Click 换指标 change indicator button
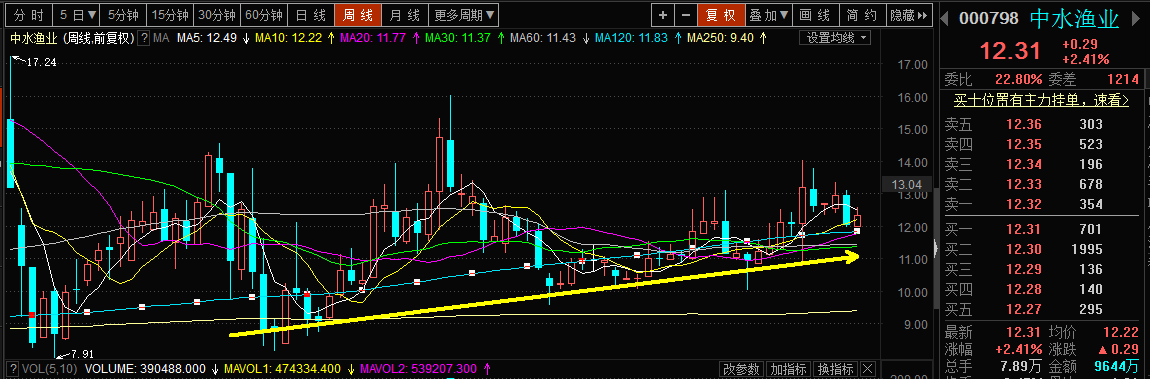The height and width of the screenshot is (379, 1150). point(835,369)
